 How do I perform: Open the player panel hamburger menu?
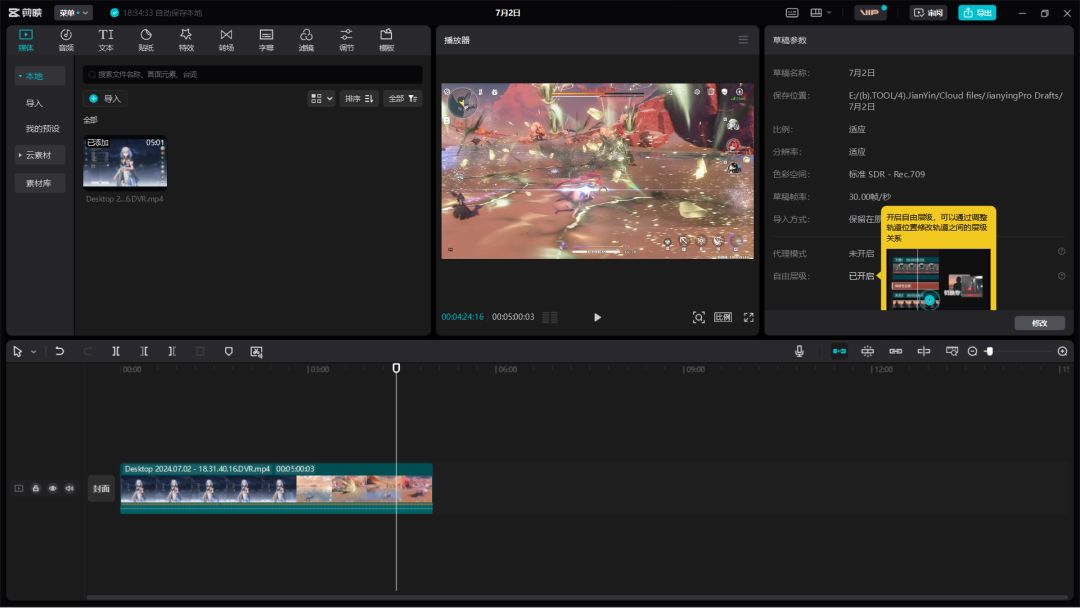coord(743,40)
